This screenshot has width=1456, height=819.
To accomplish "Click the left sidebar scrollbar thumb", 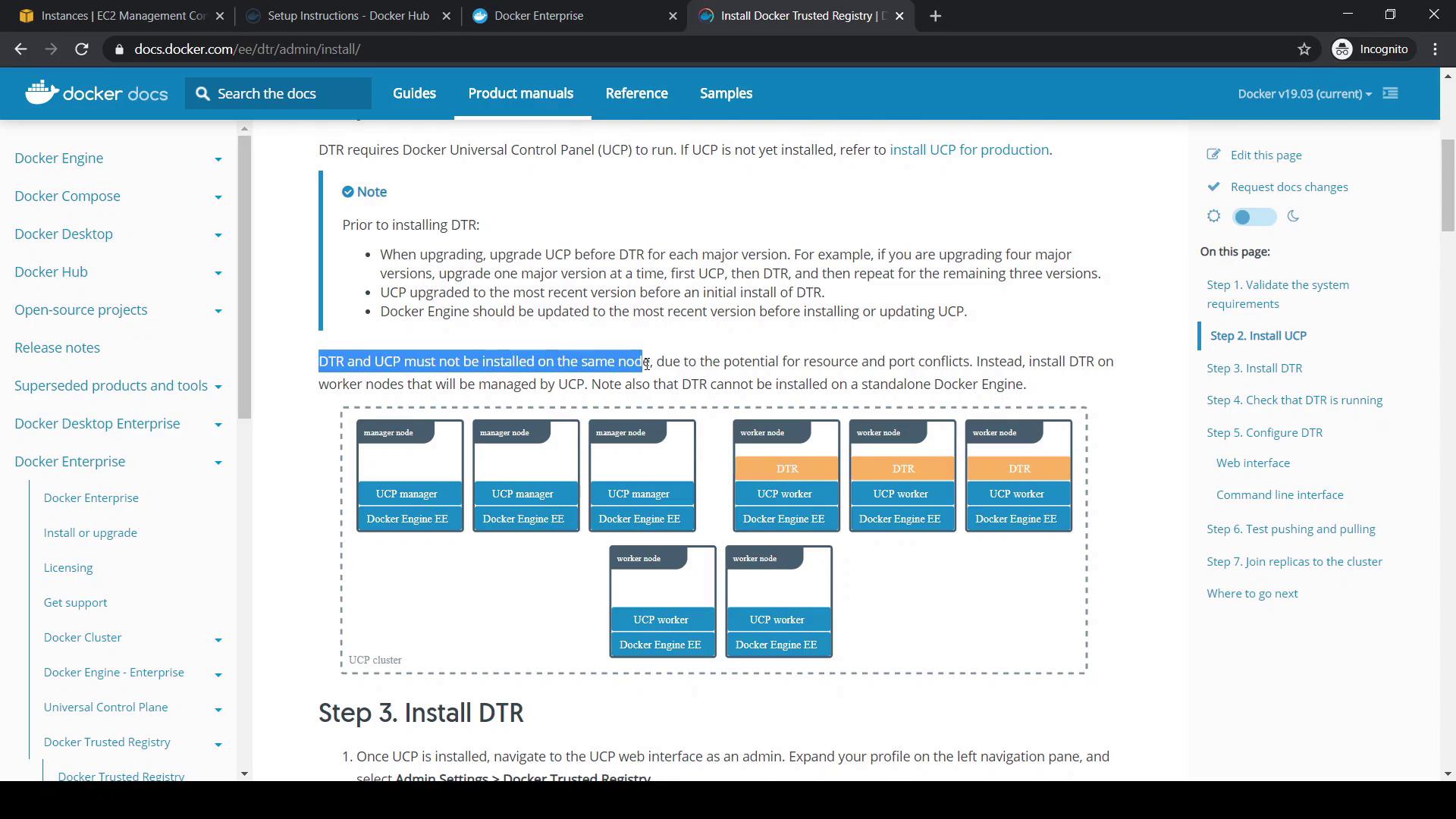I will (244, 277).
